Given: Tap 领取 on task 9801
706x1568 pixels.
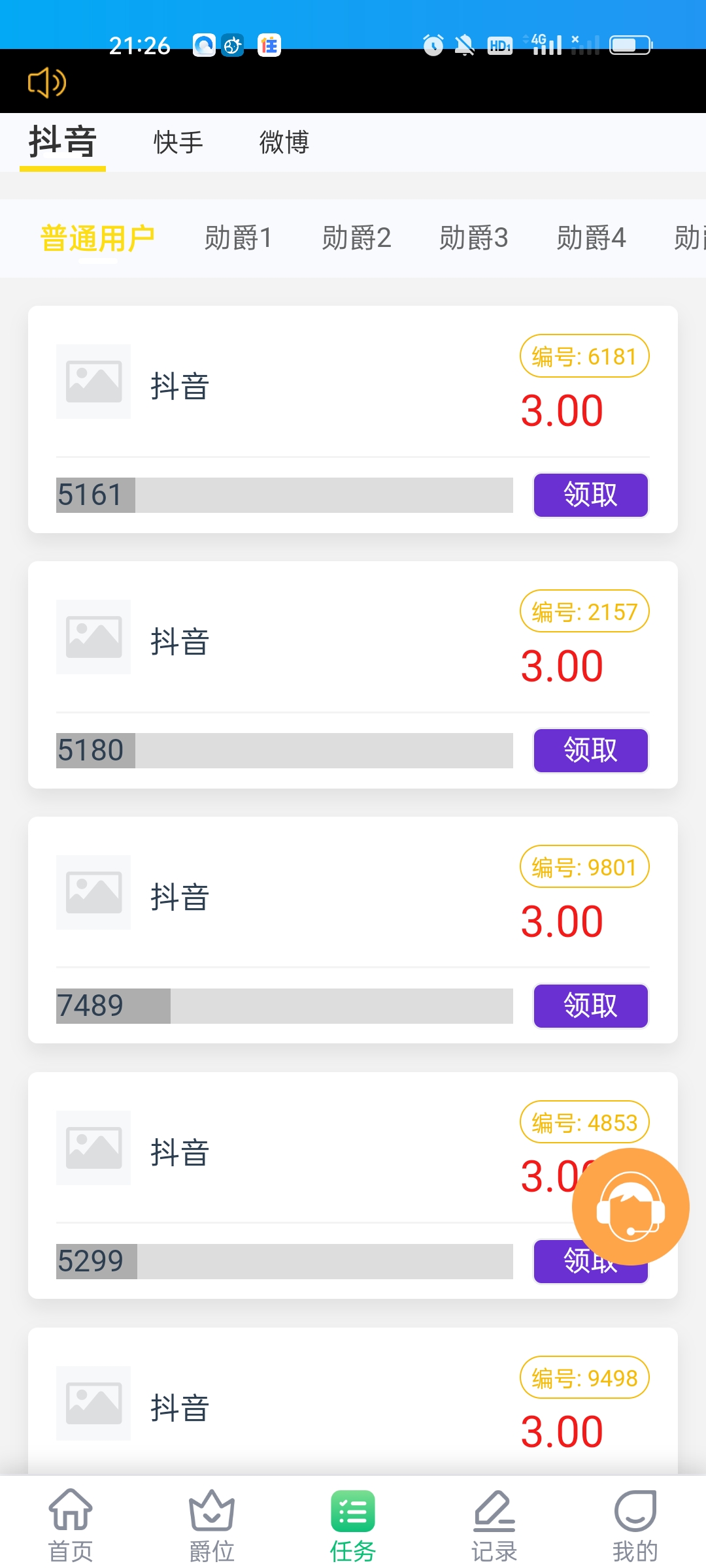Looking at the screenshot, I should (x=590, y=1005).
